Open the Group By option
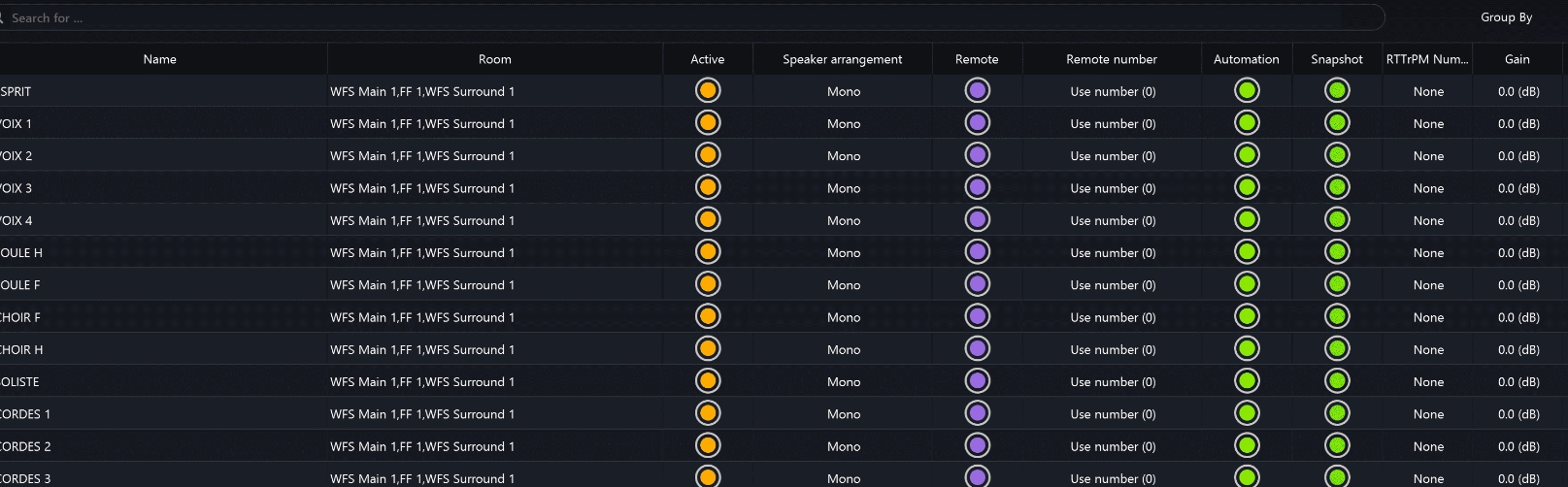 coord(1506,17)
